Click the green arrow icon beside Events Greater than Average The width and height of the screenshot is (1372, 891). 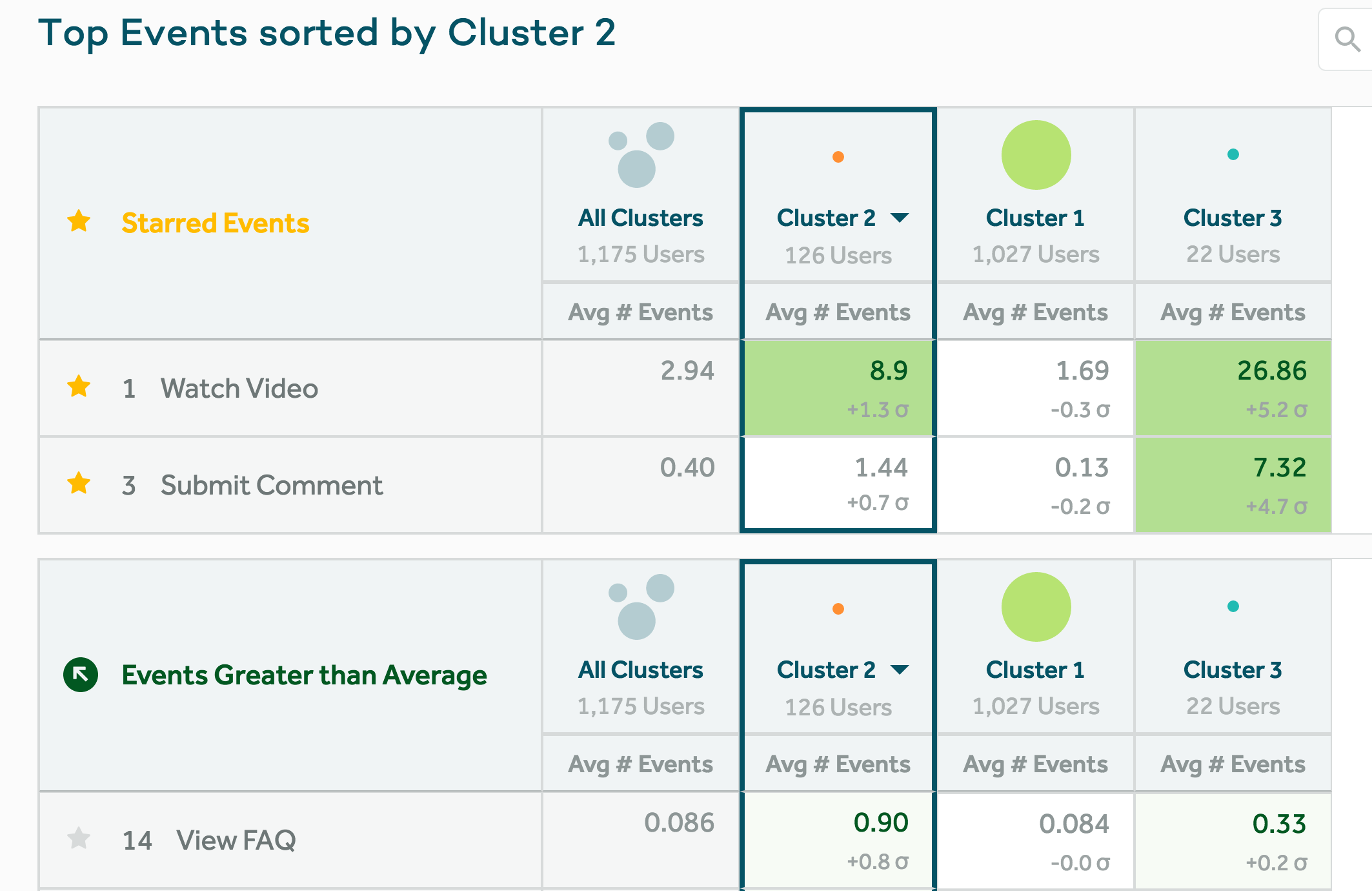[x=81, y=675]
